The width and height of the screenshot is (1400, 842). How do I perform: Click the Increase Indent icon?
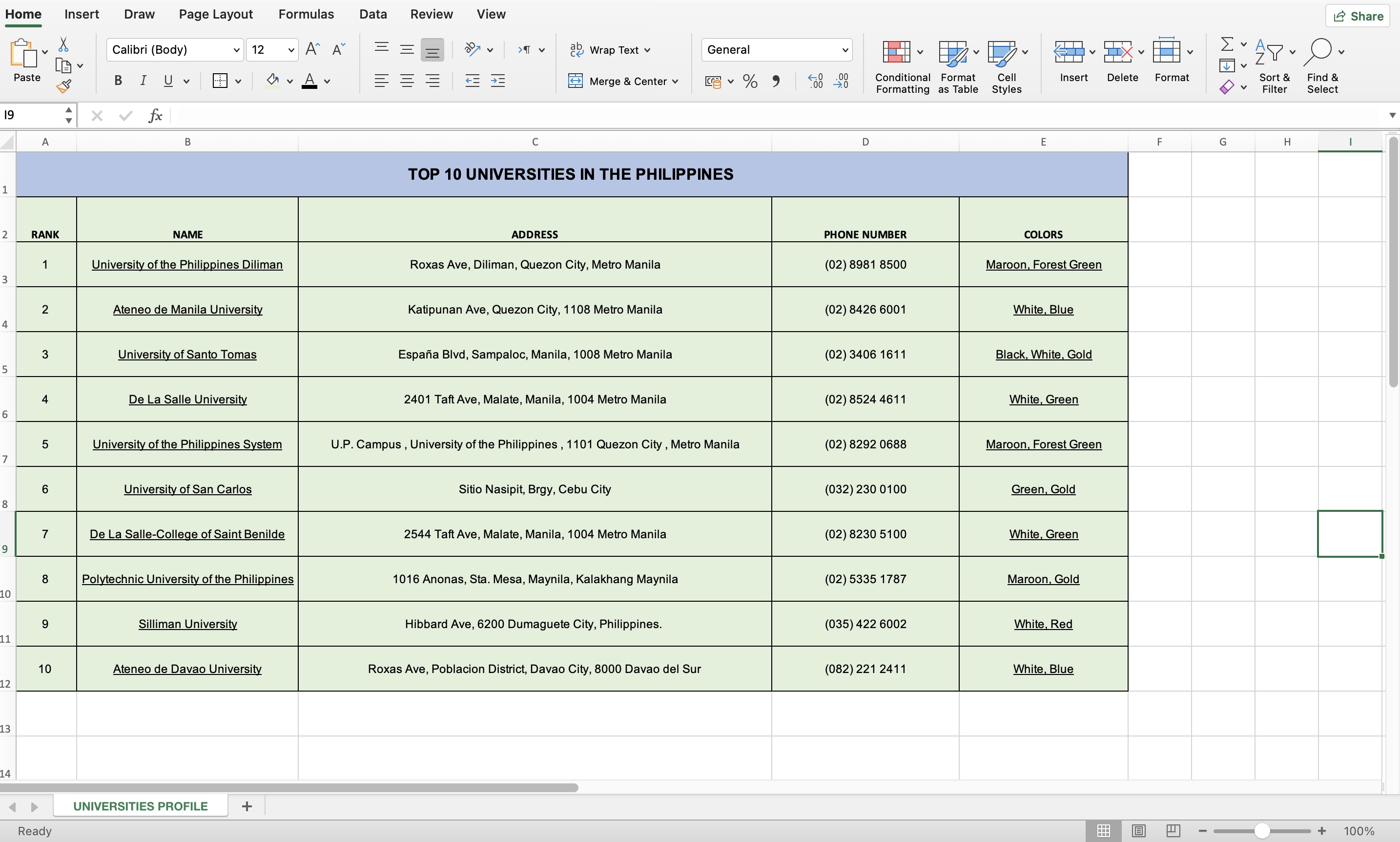pos(497,81)
